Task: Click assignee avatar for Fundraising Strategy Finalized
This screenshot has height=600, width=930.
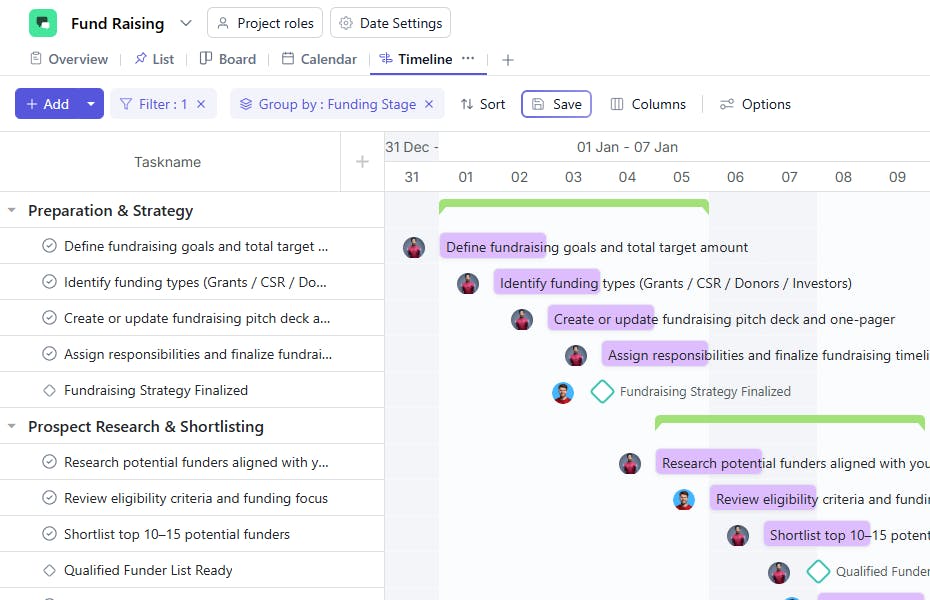Action: [x=563, y=392]
